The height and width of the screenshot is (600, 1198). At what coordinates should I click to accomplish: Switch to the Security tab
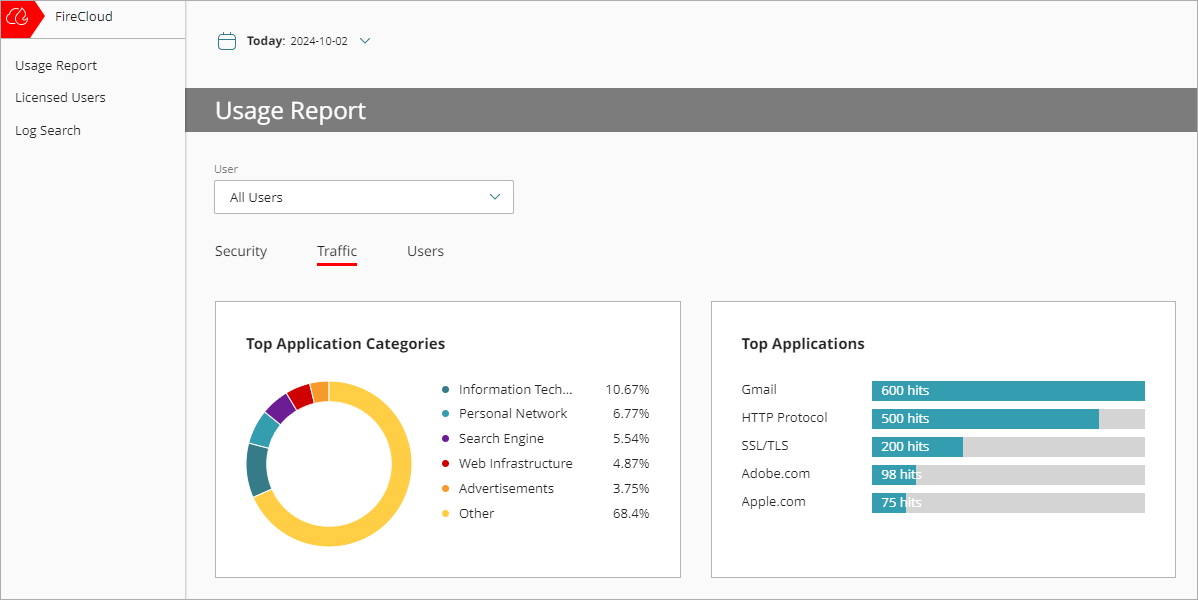pos(241,252)
